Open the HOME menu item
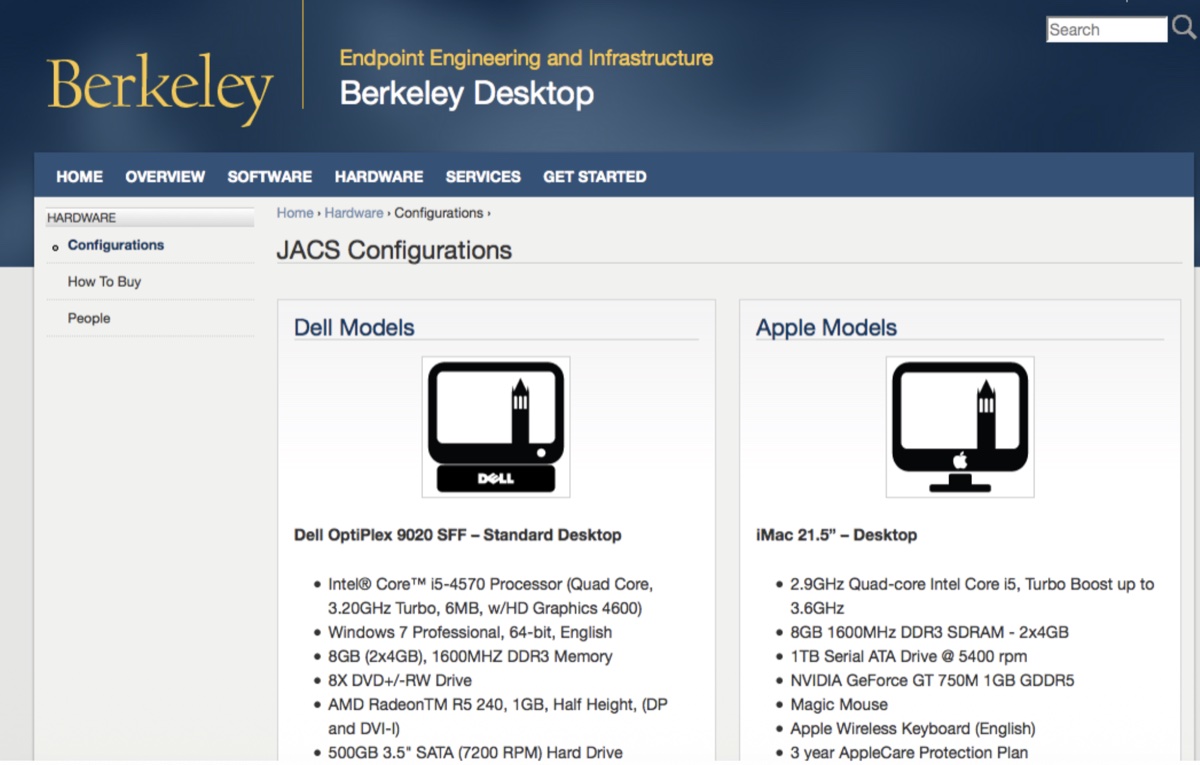This screenshot has height=765, width=1200. click(x=79, y=177)
